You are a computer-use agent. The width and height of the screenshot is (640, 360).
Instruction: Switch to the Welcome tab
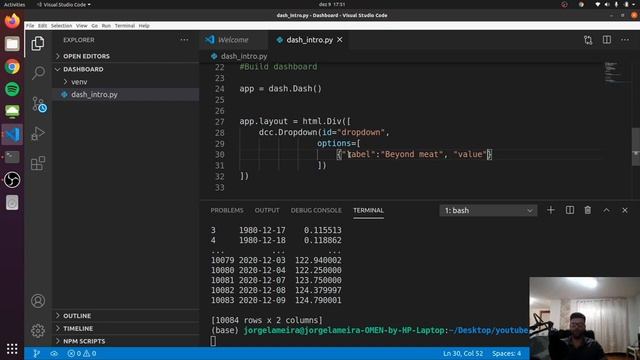(233, 40)
